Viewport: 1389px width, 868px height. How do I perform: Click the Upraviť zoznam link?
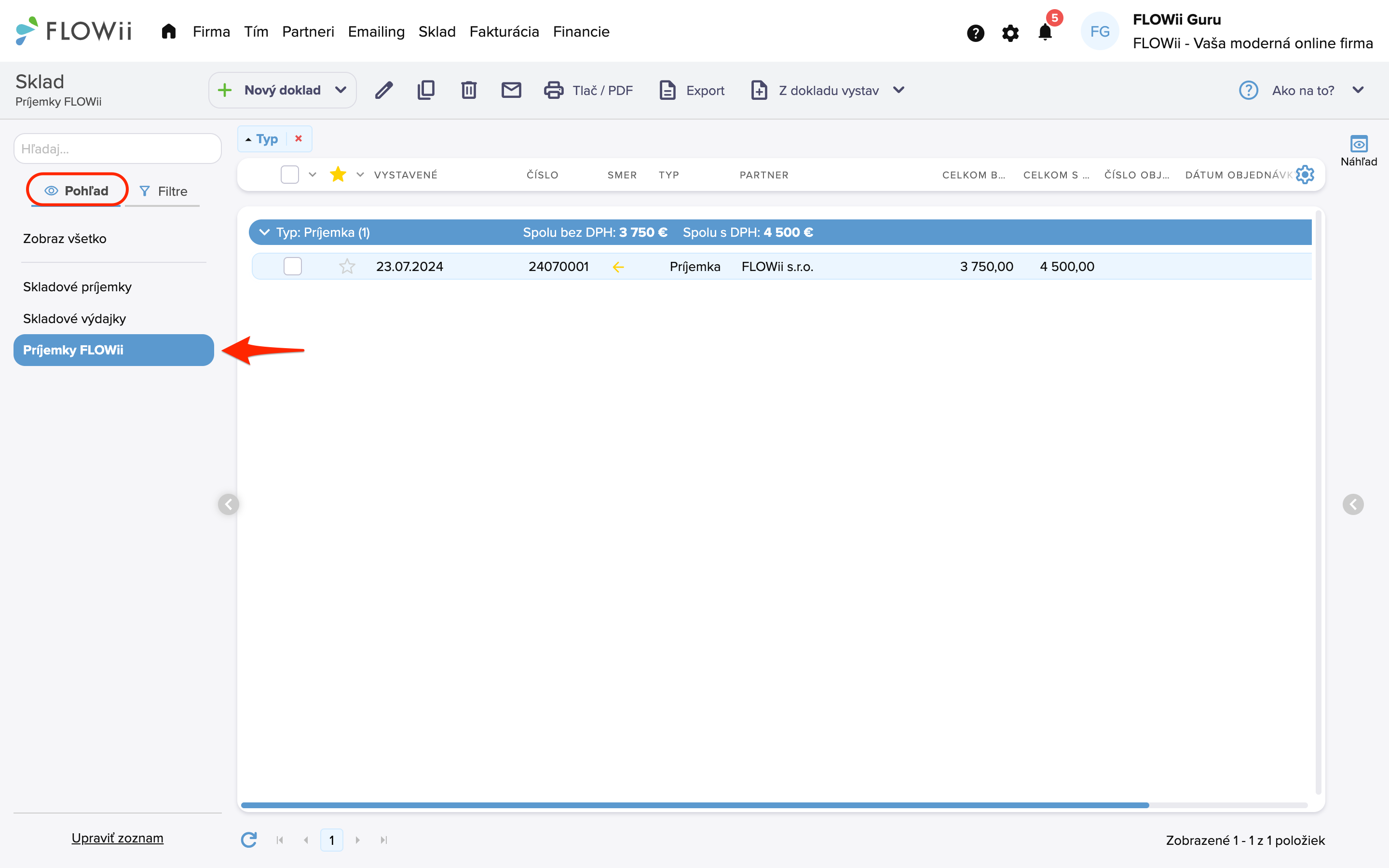(117, 838)
